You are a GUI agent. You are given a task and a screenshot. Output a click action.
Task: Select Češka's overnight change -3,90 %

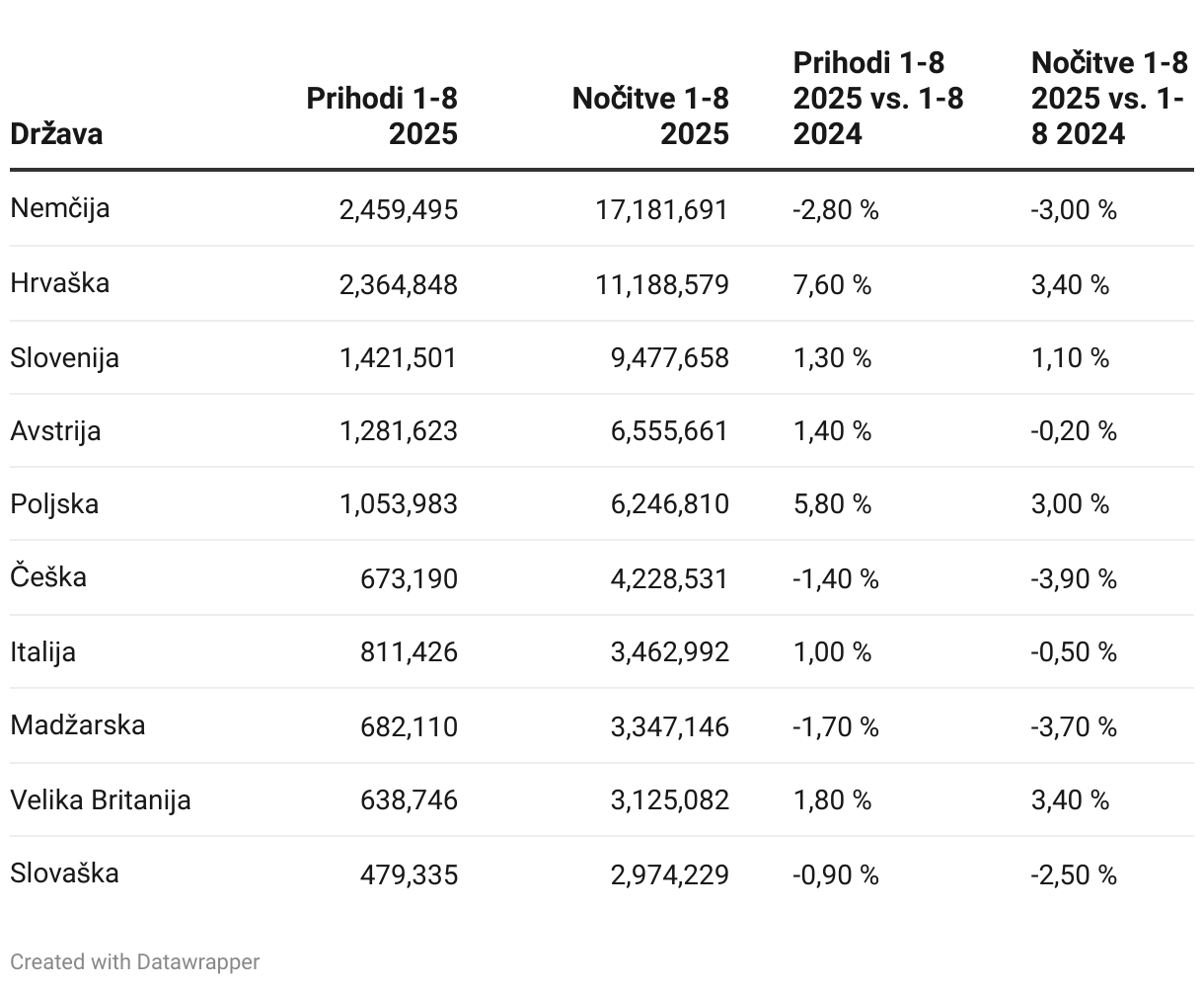coord(1074,578)
